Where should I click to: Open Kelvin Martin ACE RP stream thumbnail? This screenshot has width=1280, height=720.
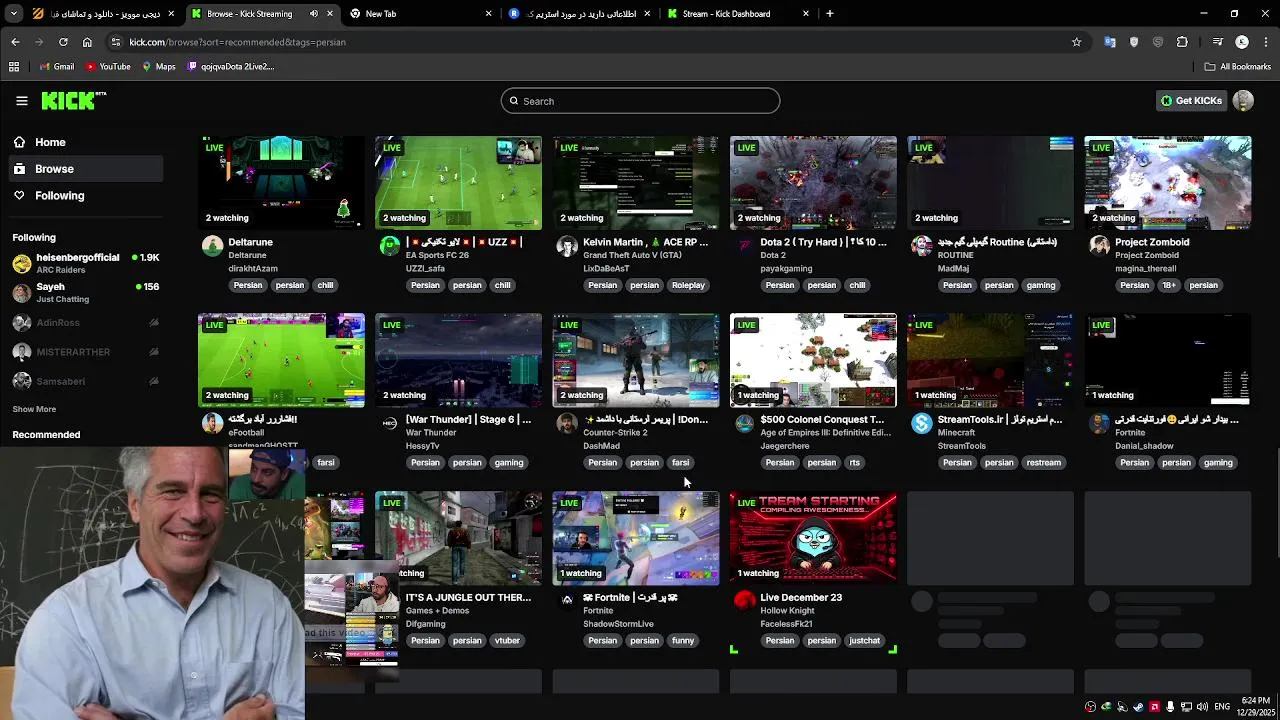pos(635,182)
